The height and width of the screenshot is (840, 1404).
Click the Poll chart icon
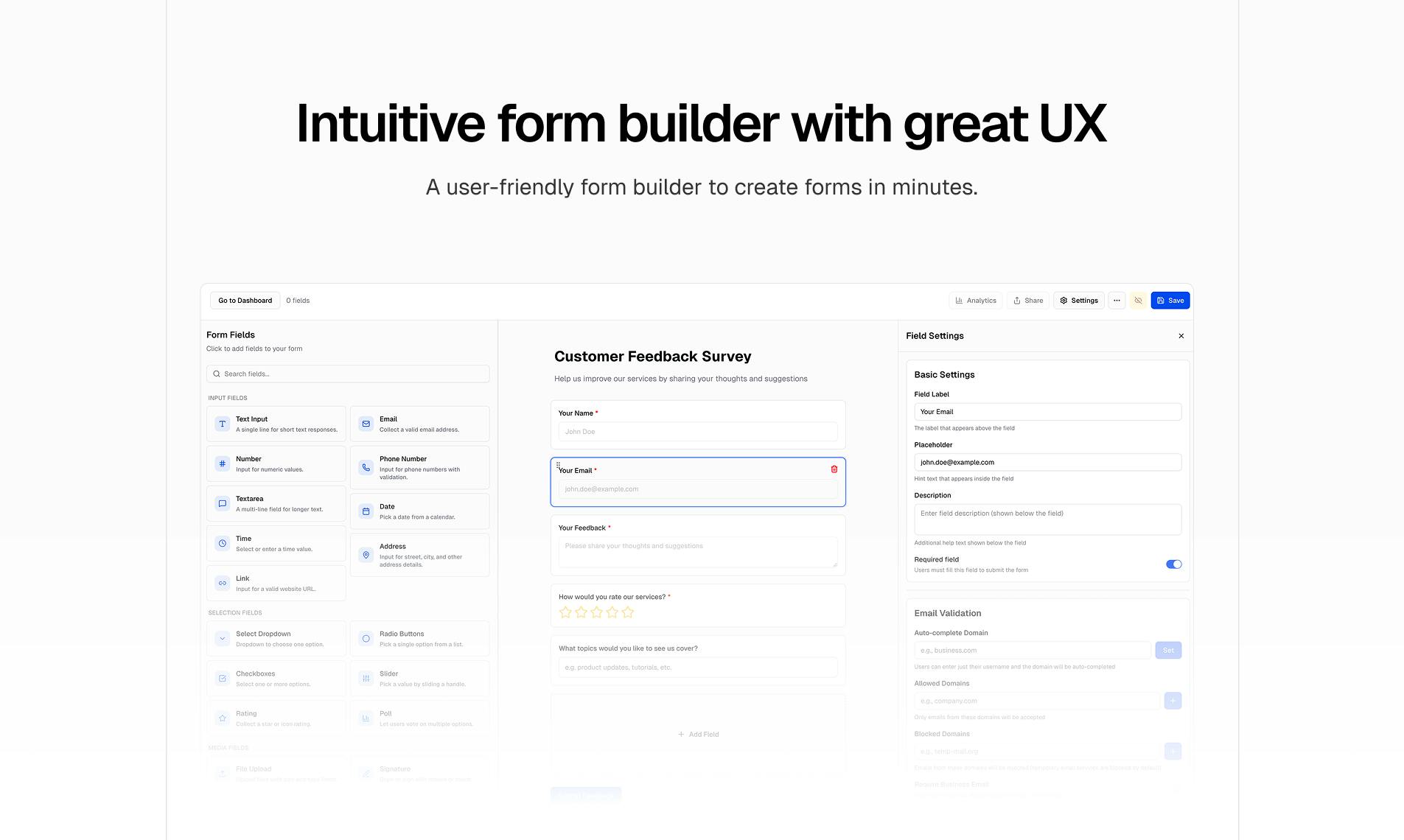point(366,718)
